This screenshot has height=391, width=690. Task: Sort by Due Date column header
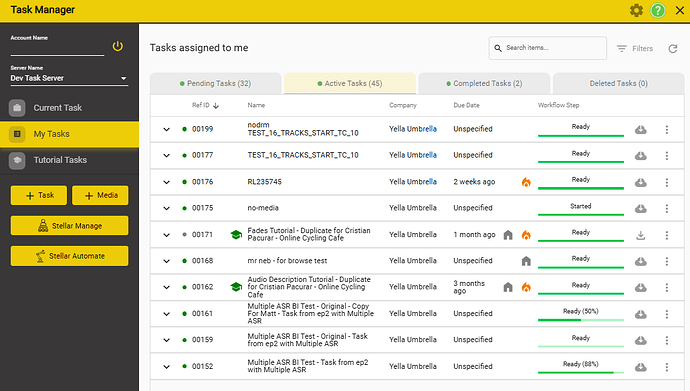466,105
